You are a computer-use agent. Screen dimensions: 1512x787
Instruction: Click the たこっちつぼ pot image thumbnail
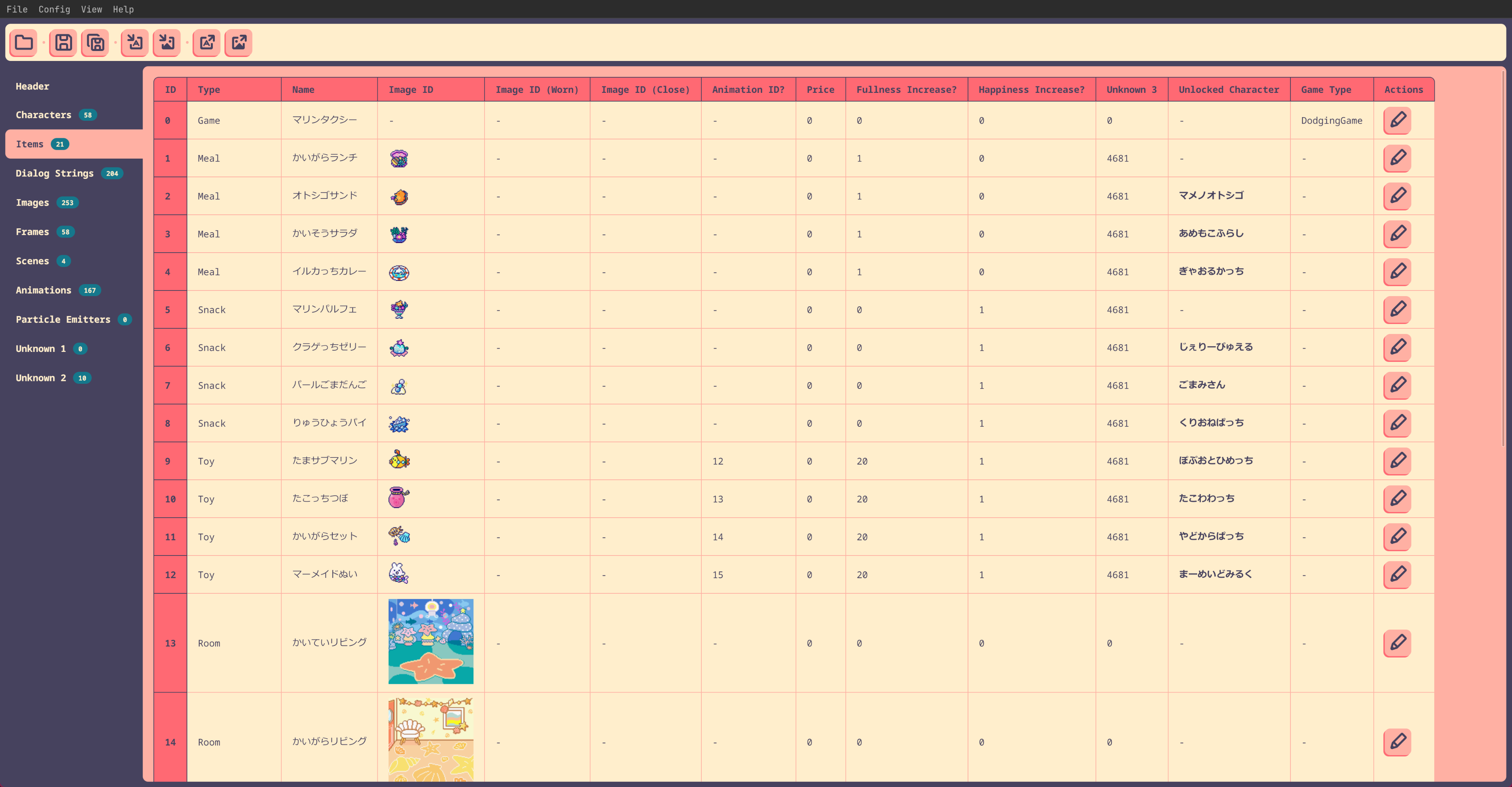[399, 498]
